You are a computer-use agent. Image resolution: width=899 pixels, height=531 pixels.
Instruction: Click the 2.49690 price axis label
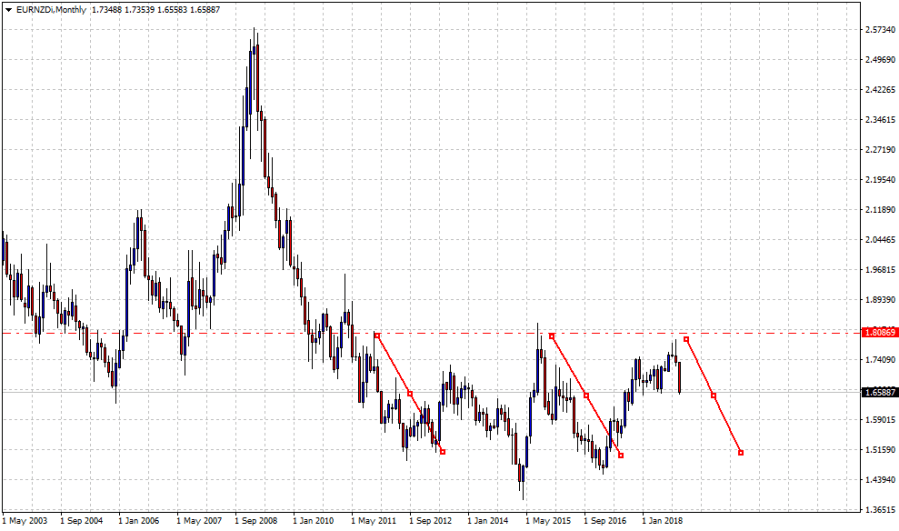click(x=880, y=60)
